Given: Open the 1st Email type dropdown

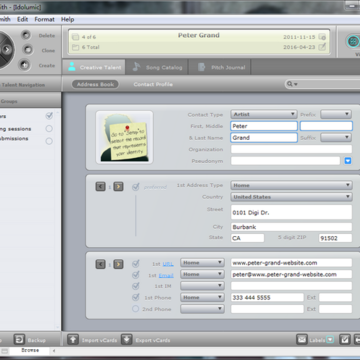Looking at the screenshot, I should 202,274.
